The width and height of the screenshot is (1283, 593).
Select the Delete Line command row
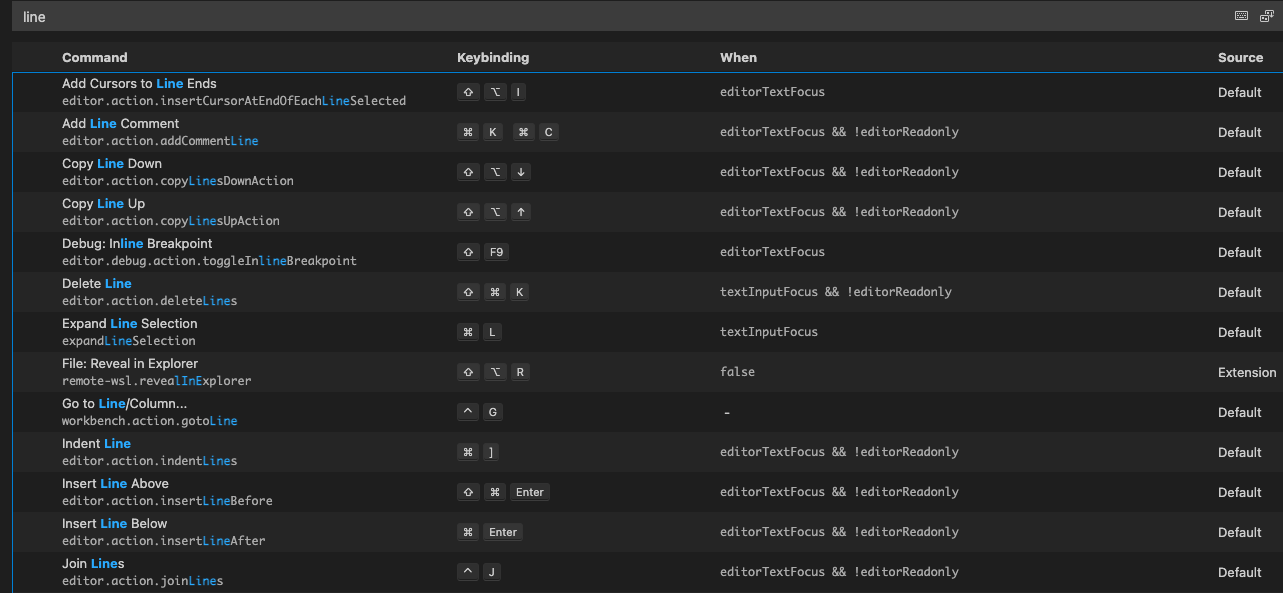pos(97,284)
